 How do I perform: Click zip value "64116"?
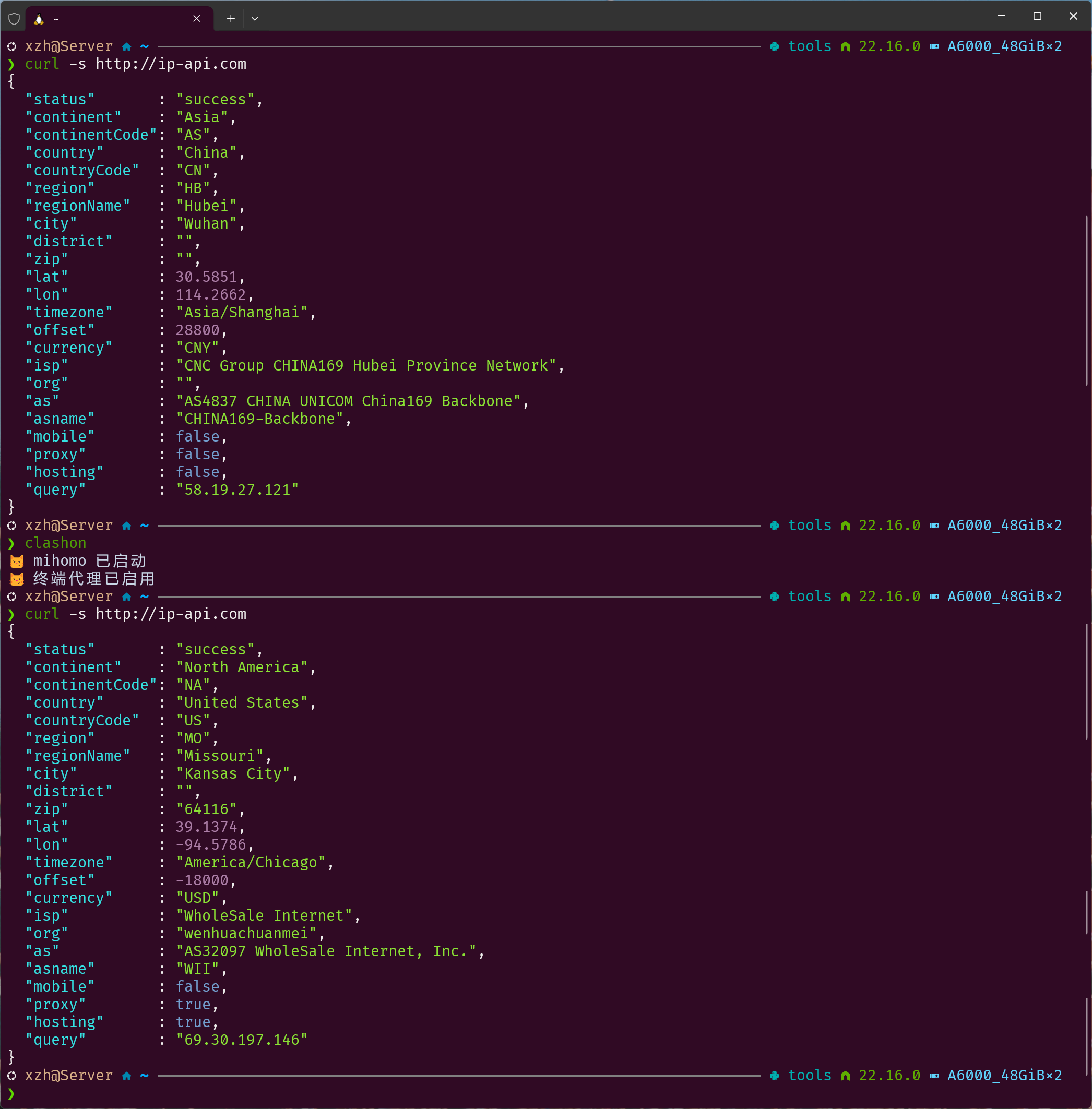point(207,809)
